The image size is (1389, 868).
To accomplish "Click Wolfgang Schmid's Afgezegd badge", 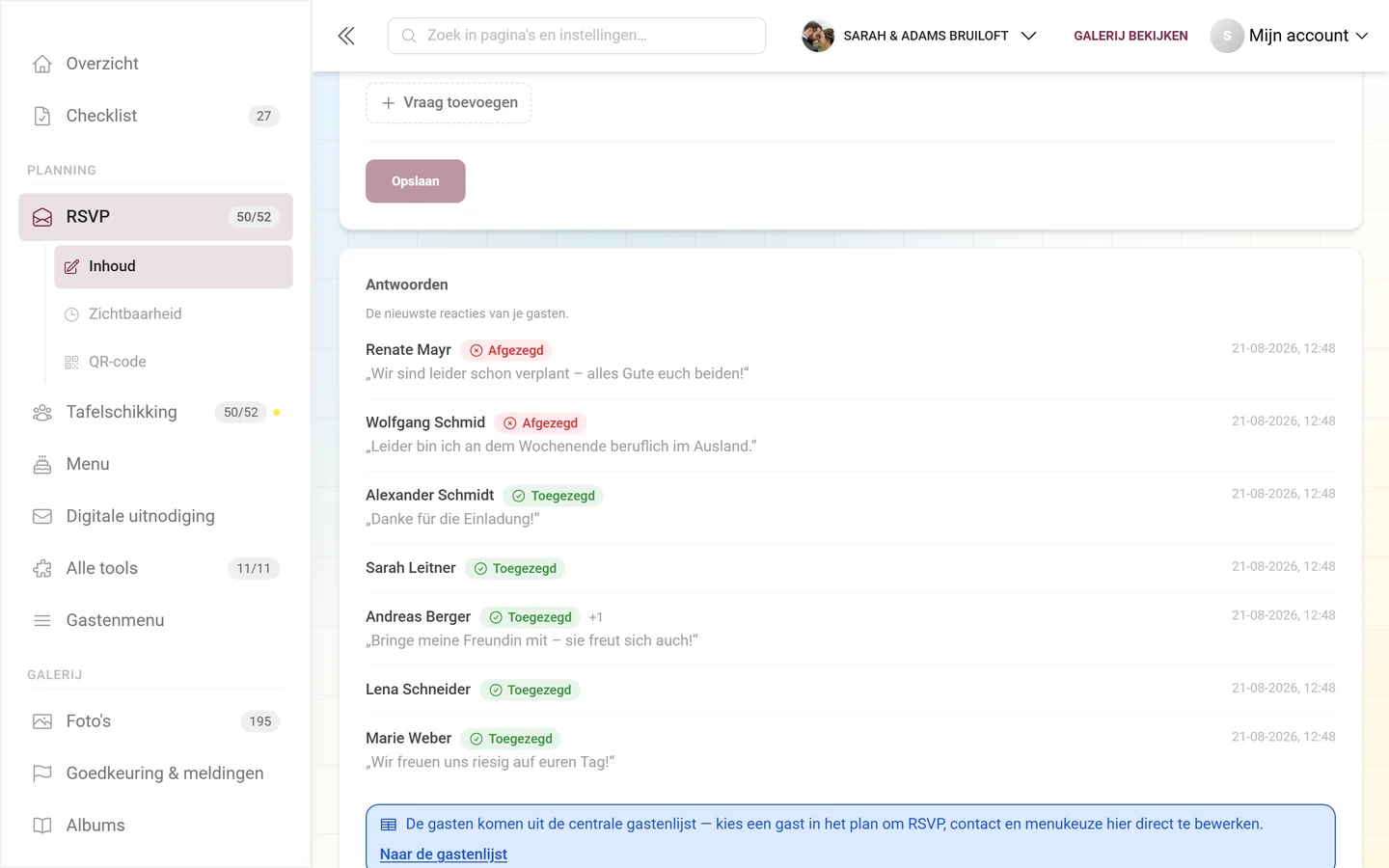I will (540, 423).
